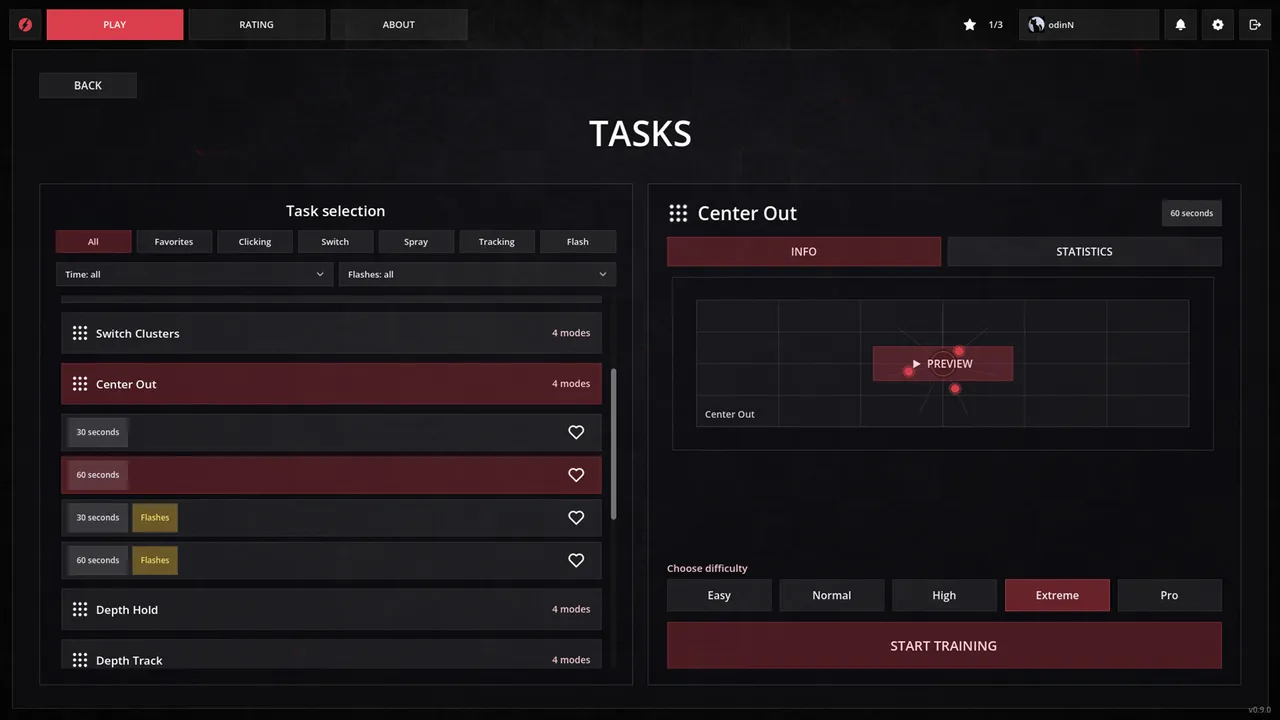
Task: Switch to the STATISTICS tab
Action: (x=1085, y=251)
